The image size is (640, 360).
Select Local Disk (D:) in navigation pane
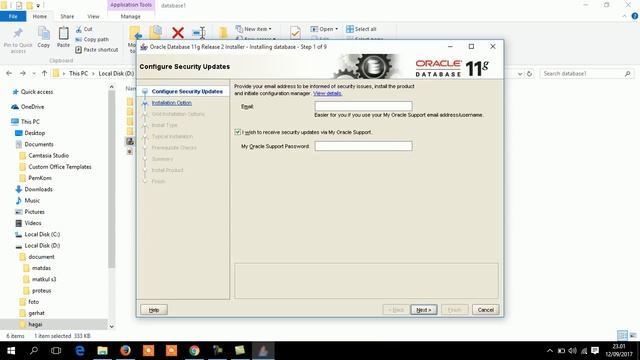coord(42,245)
